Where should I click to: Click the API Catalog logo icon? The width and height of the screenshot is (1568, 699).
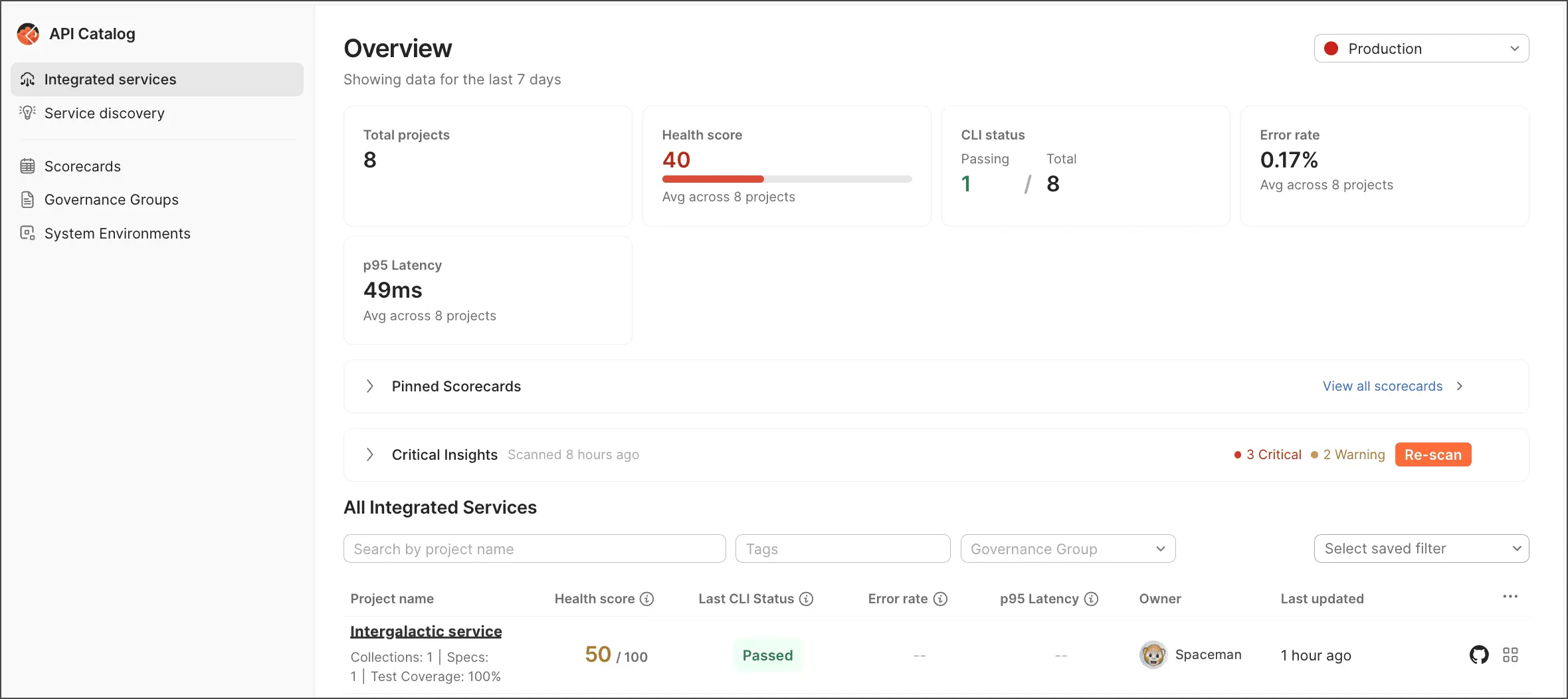tap(28, 34)
